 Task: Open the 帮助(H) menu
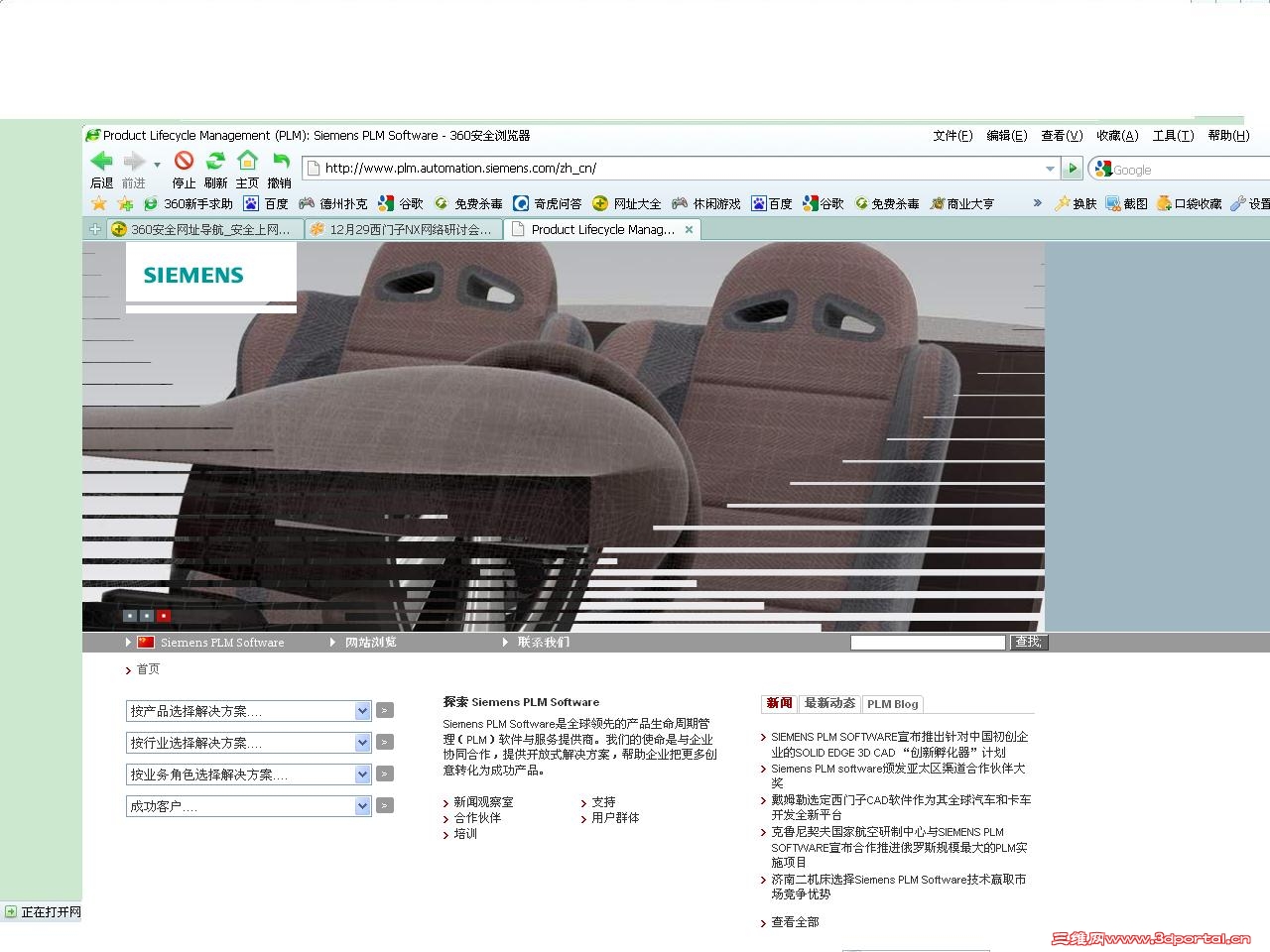click(x=1228, y=136)
